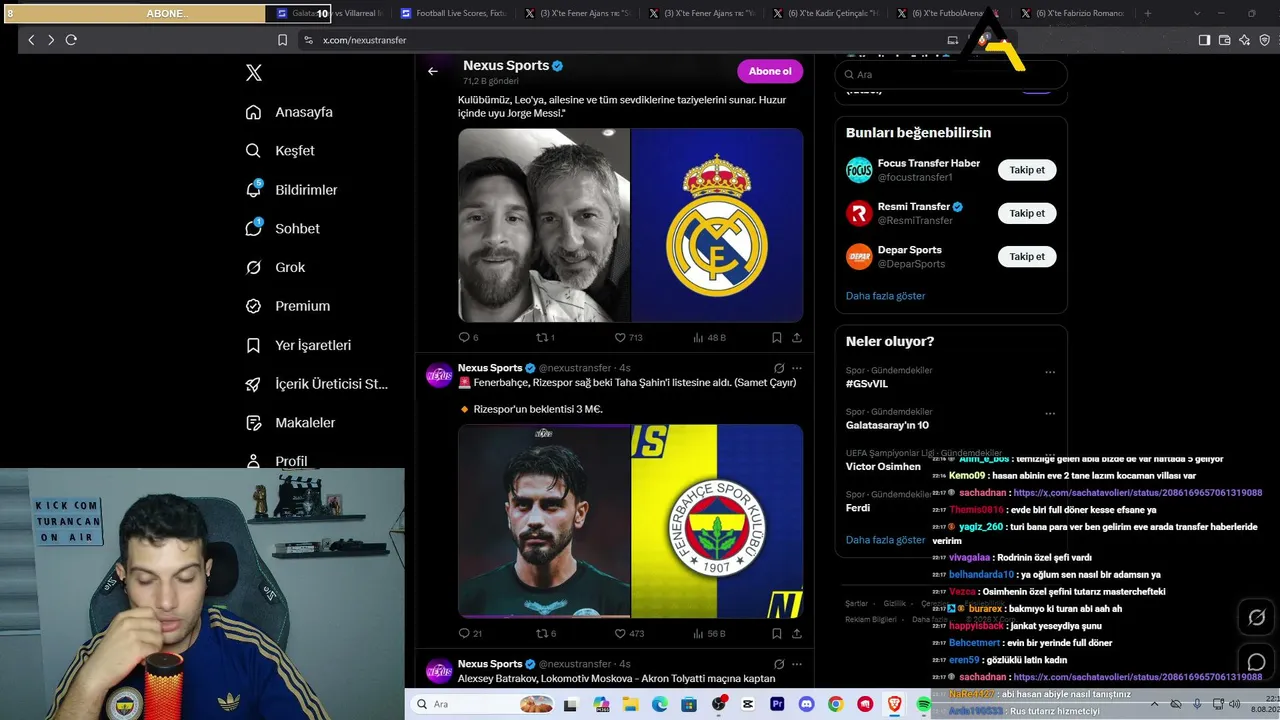Open Discord from the taskbar
This screenshot has height=720, width=1280.
tap(805, 705)
